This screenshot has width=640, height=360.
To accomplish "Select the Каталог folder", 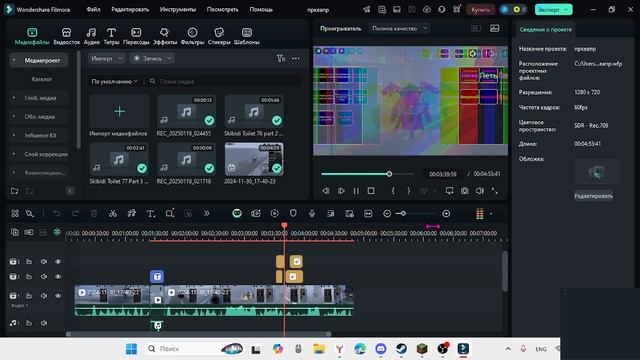I will coord(42,79).
